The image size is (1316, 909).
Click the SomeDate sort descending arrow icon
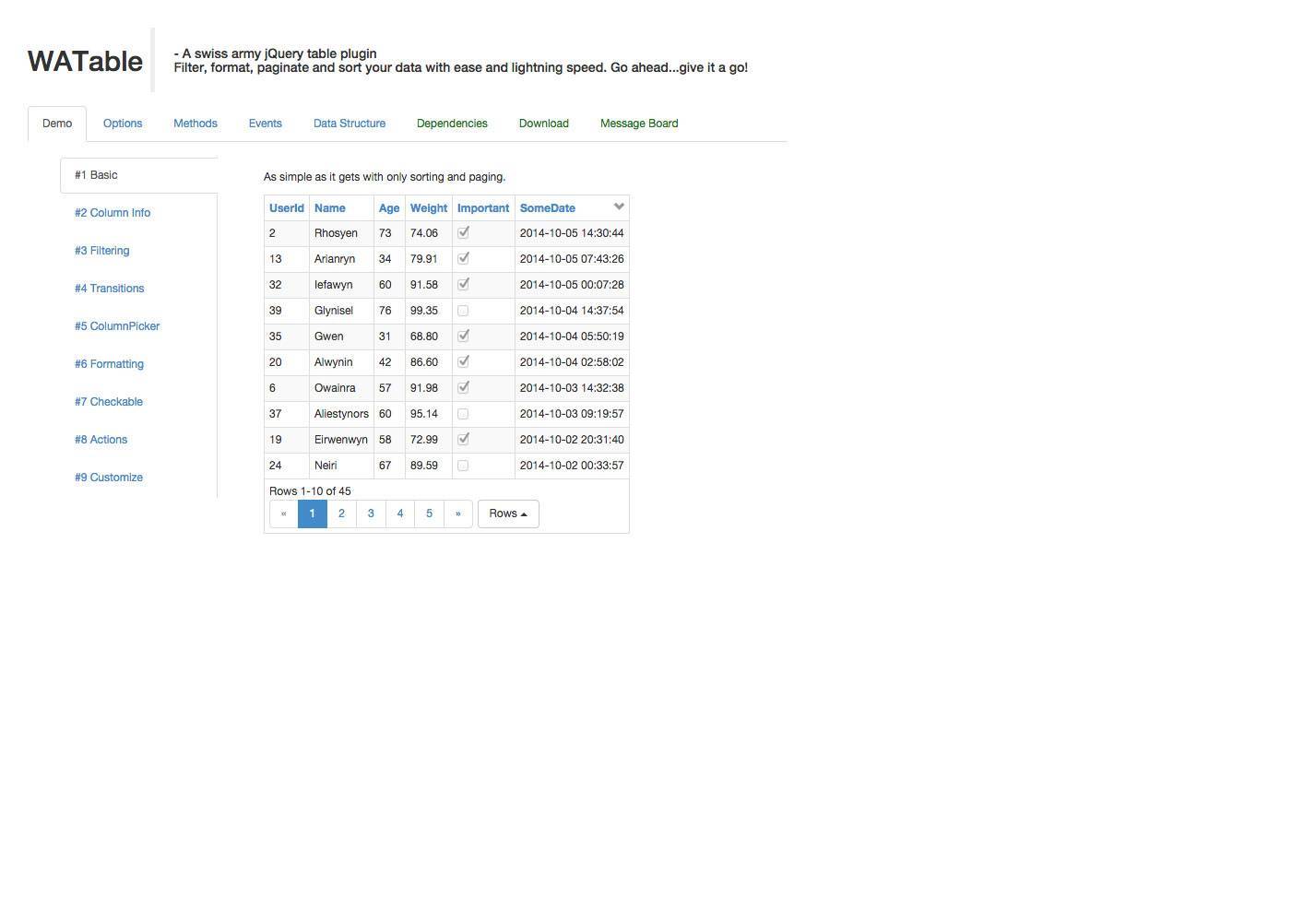pos(619,207)
